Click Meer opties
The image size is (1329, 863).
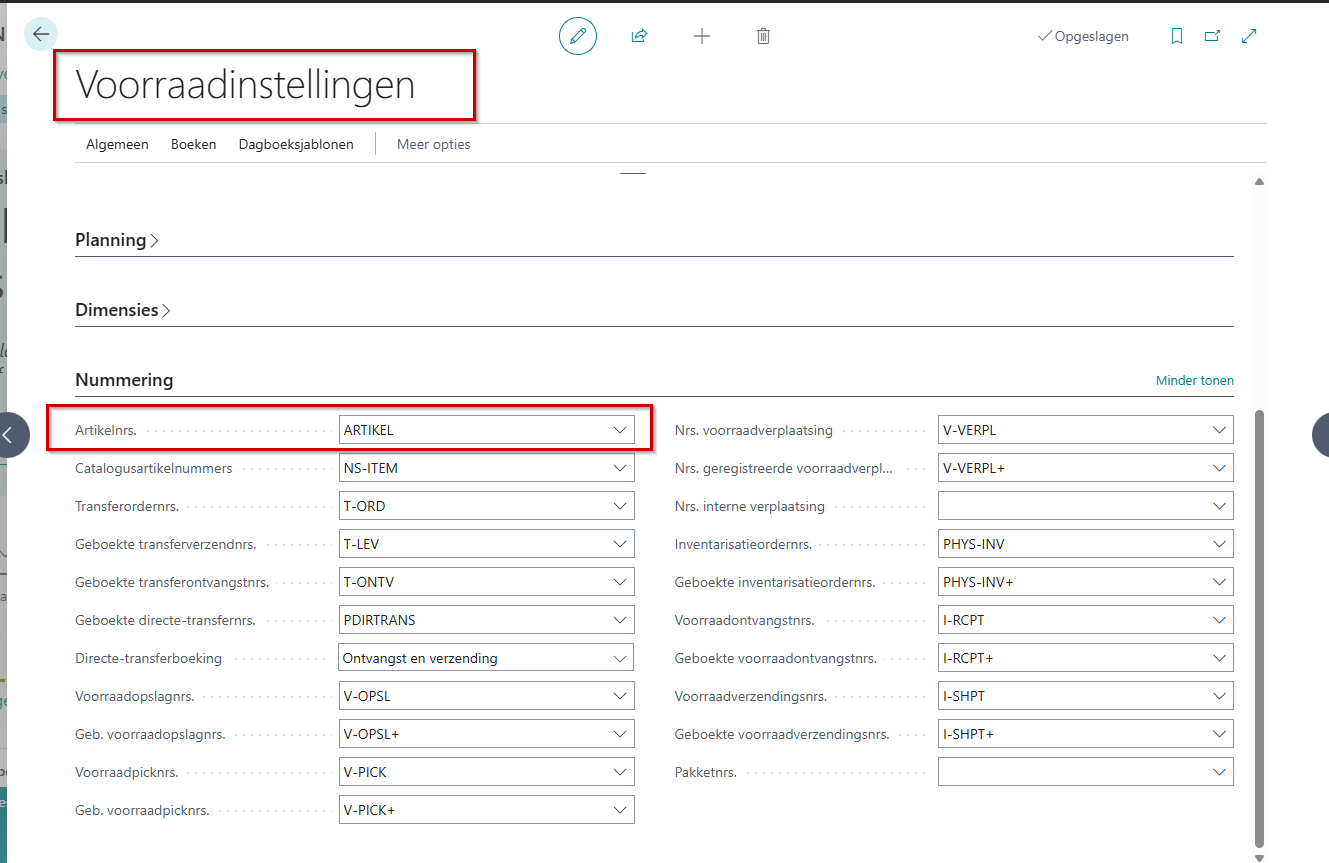[x=433, y=144]
